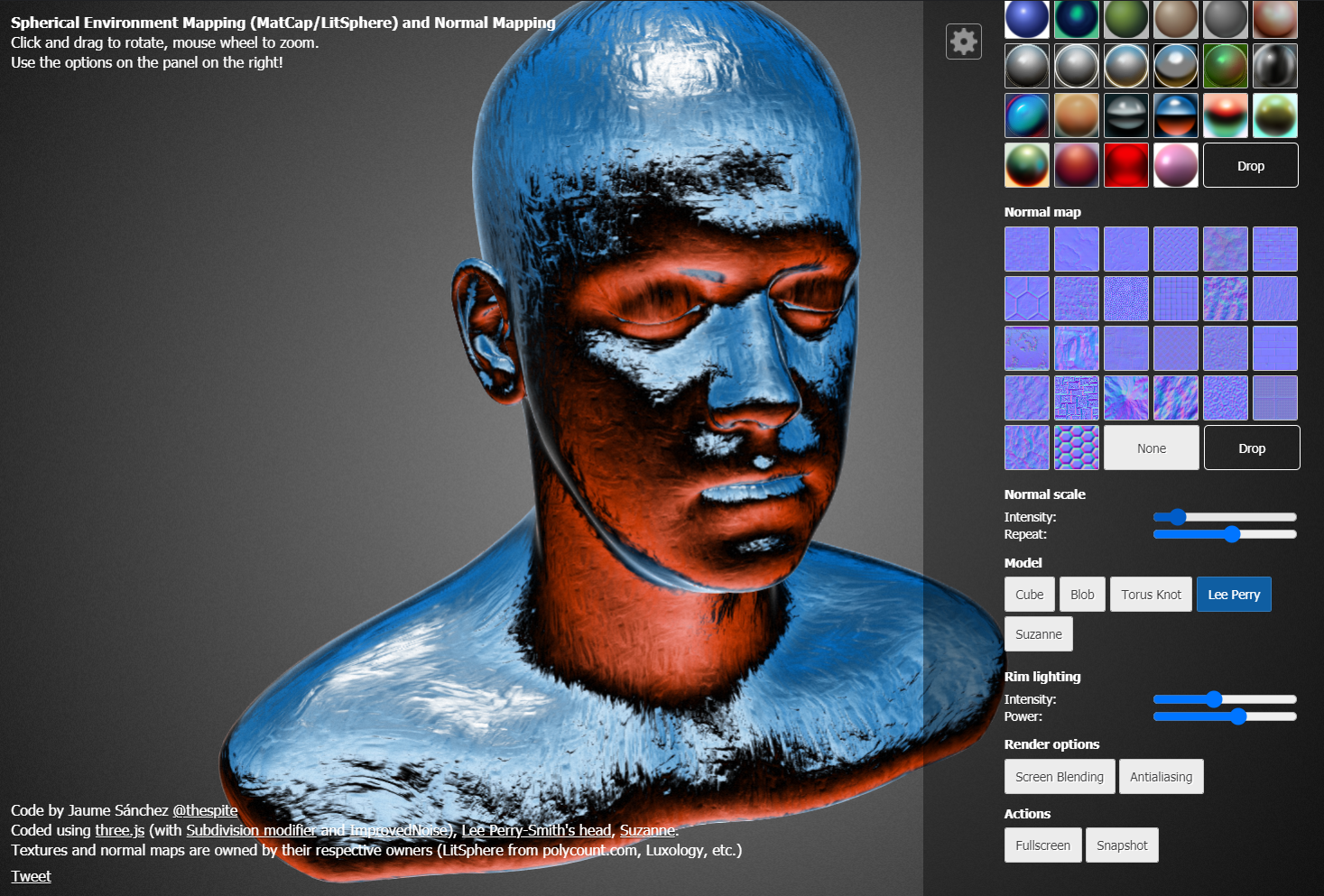Click the normal map Drop zone box
The image size is (1324, 896).
click(1252, 448)
